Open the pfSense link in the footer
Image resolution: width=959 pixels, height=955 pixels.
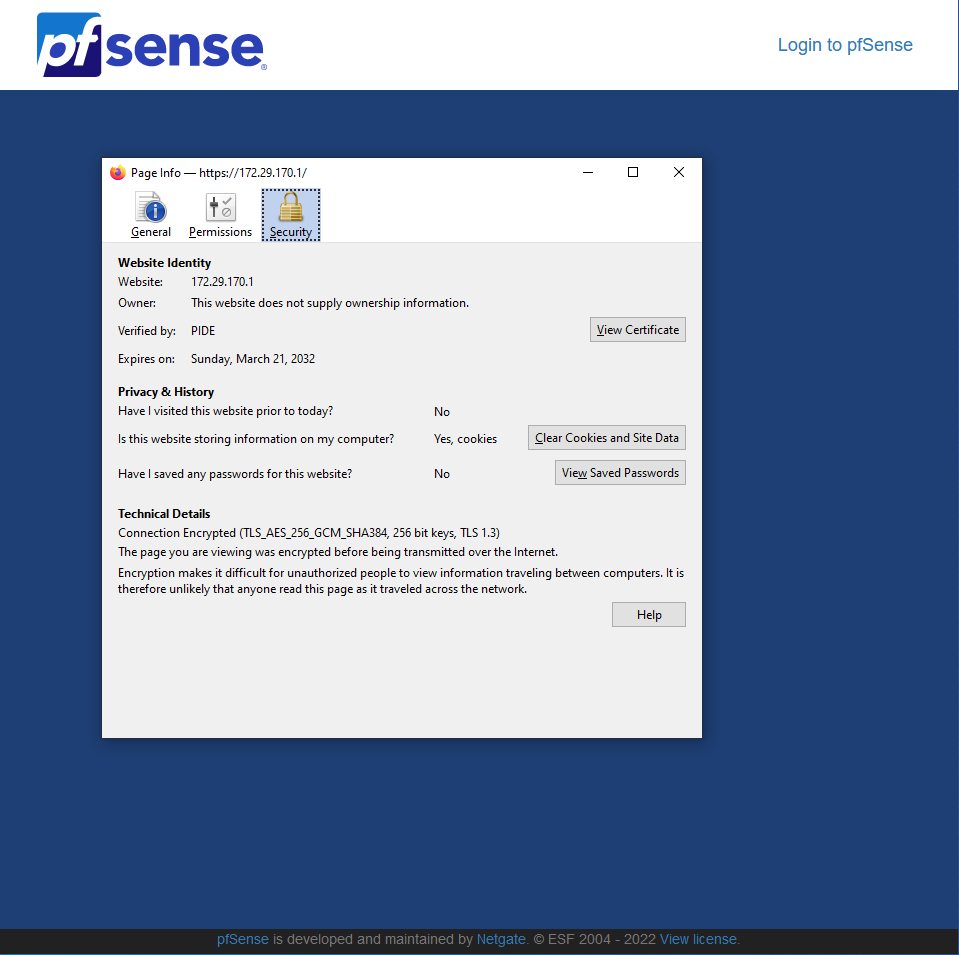tap(243, 940)
